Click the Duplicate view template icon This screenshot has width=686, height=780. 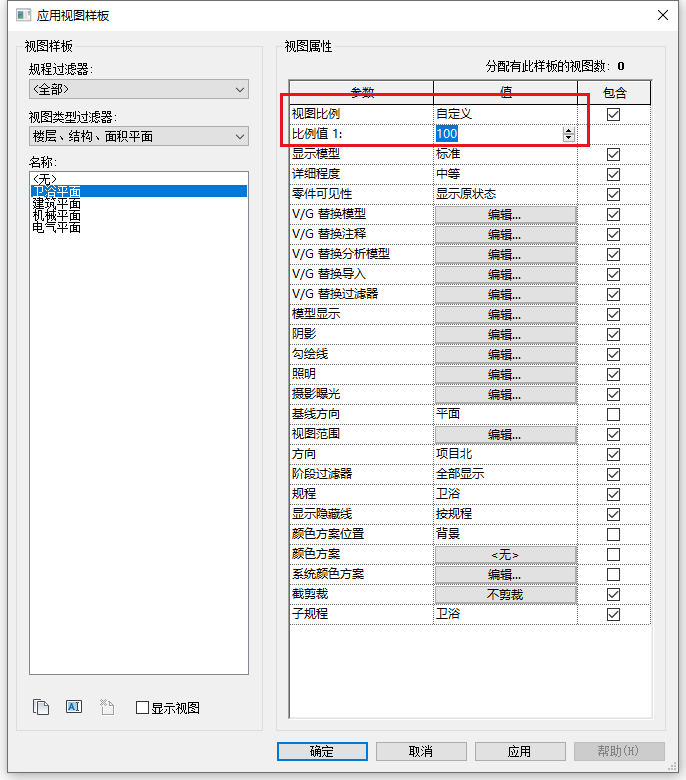[x=41, y=707]
